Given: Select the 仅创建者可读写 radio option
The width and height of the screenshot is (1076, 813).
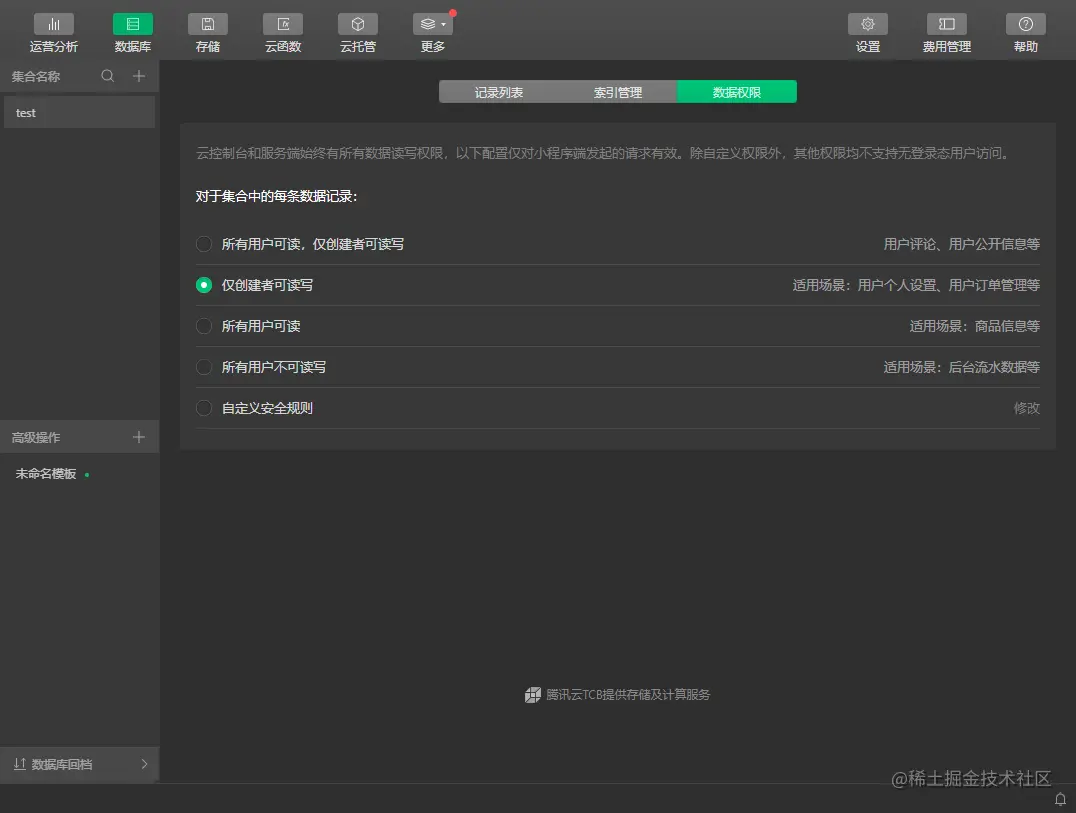Looking at the screenshot, I should (204, 285).
